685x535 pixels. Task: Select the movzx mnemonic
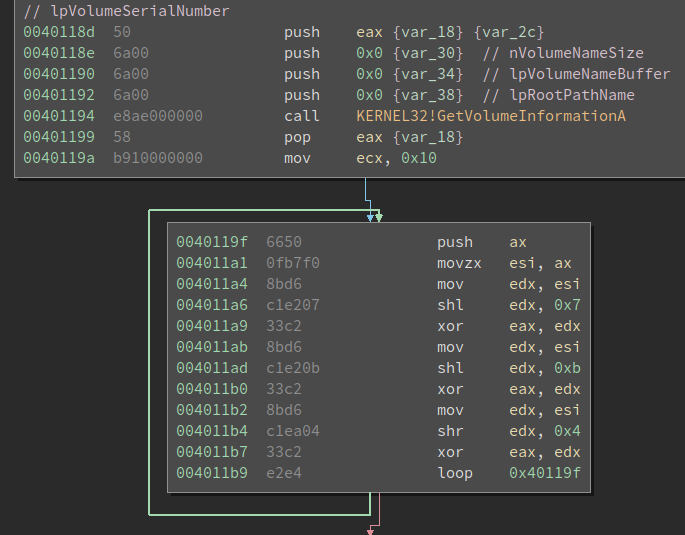click(x=457, y=263)
